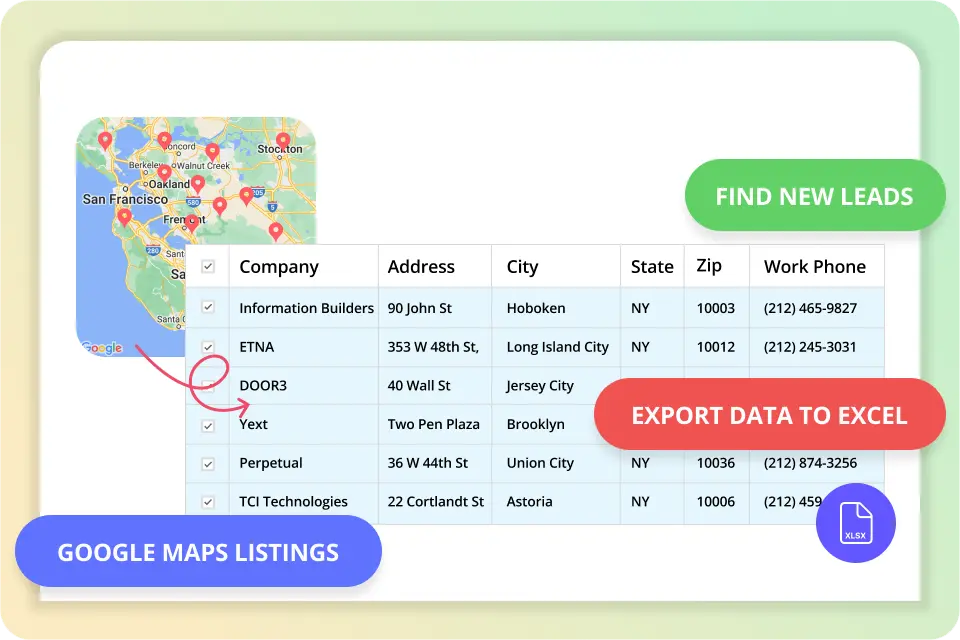Select the map pin below San Francisco label
The image size is (960, 640).
(x=124, y=217)
